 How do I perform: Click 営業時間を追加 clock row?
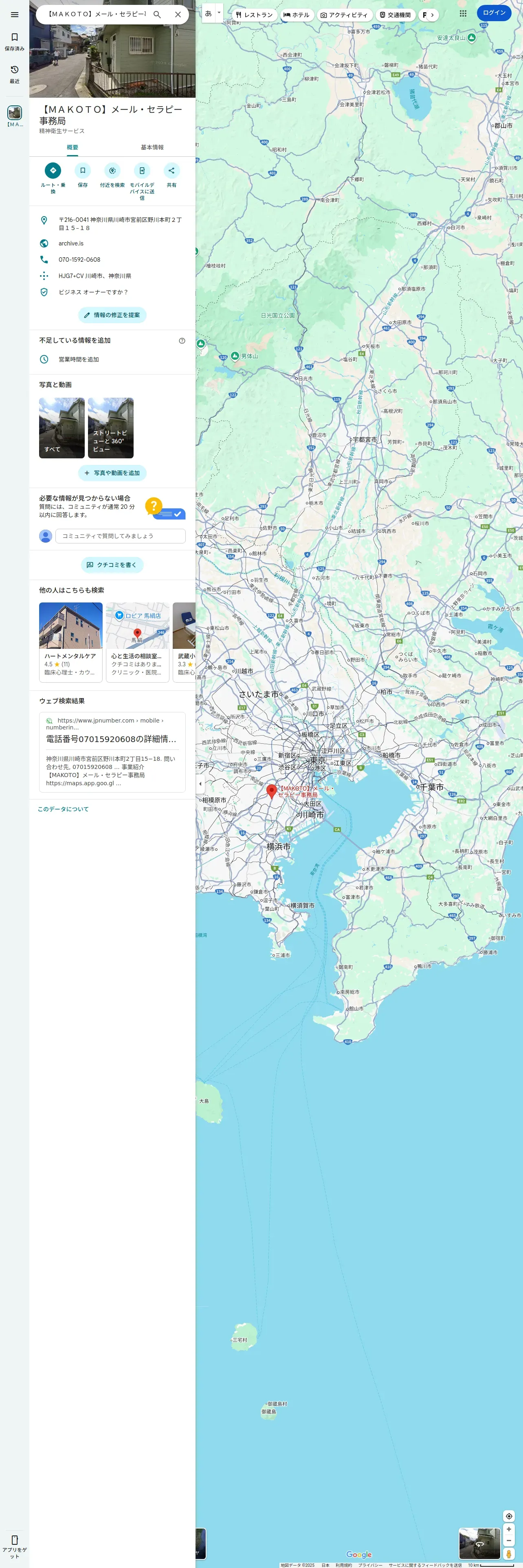click(112, 359)
